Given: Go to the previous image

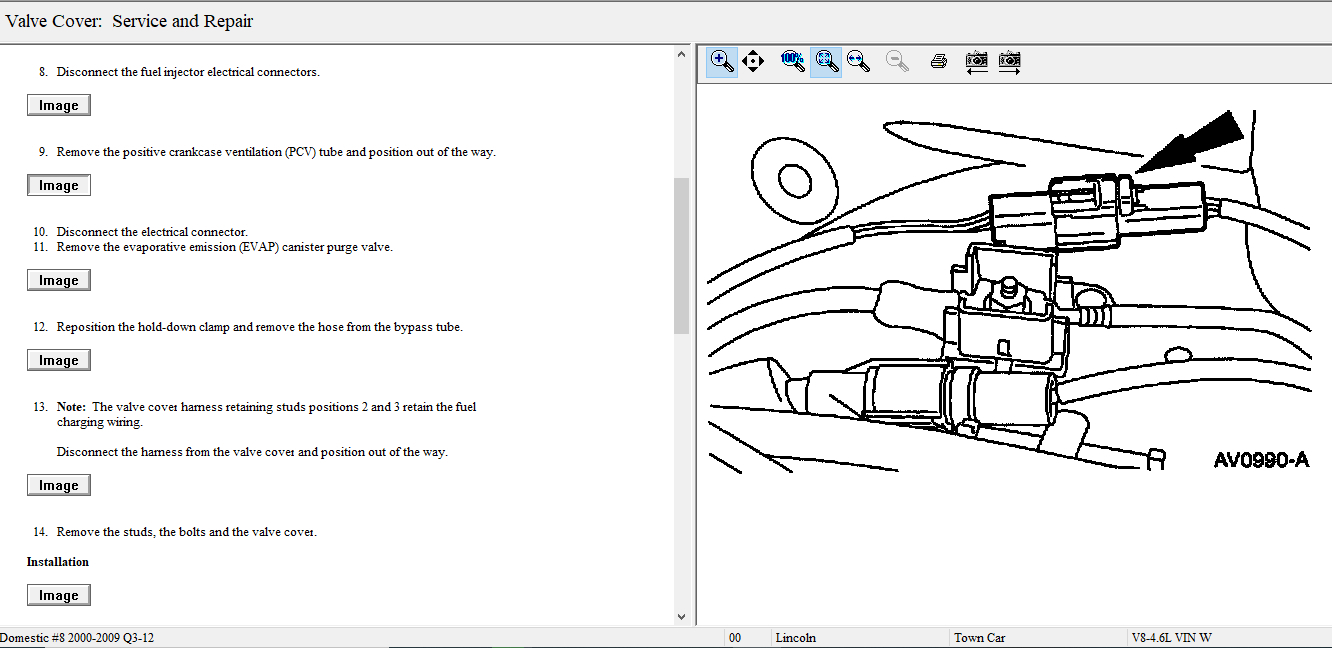Looking at the screenshot, I should coord(977,61).
